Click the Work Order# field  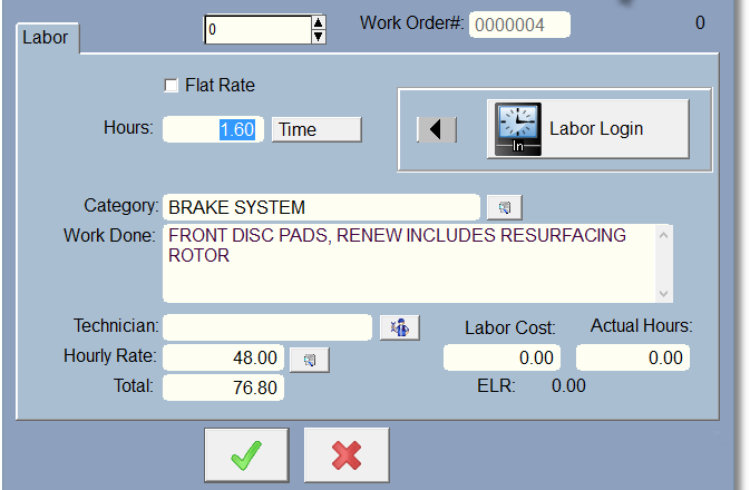[x=519, y=25]
